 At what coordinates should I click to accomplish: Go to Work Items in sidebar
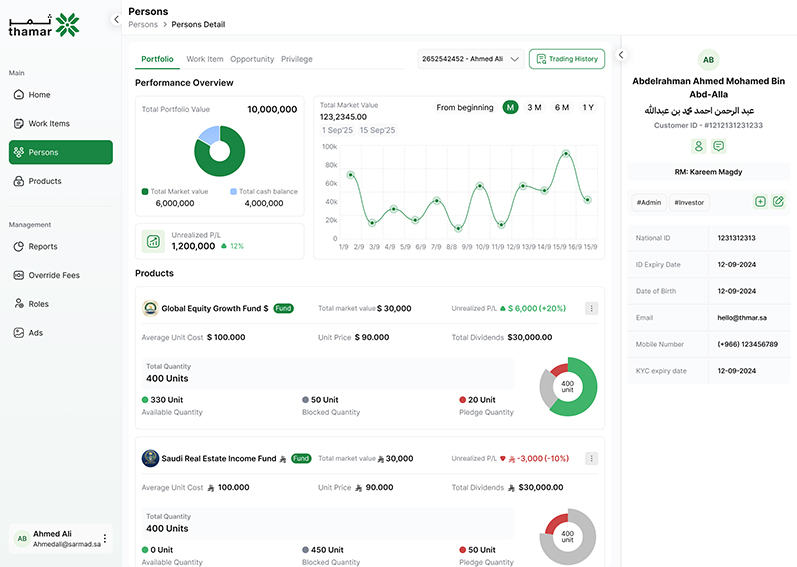coord(48,124)
